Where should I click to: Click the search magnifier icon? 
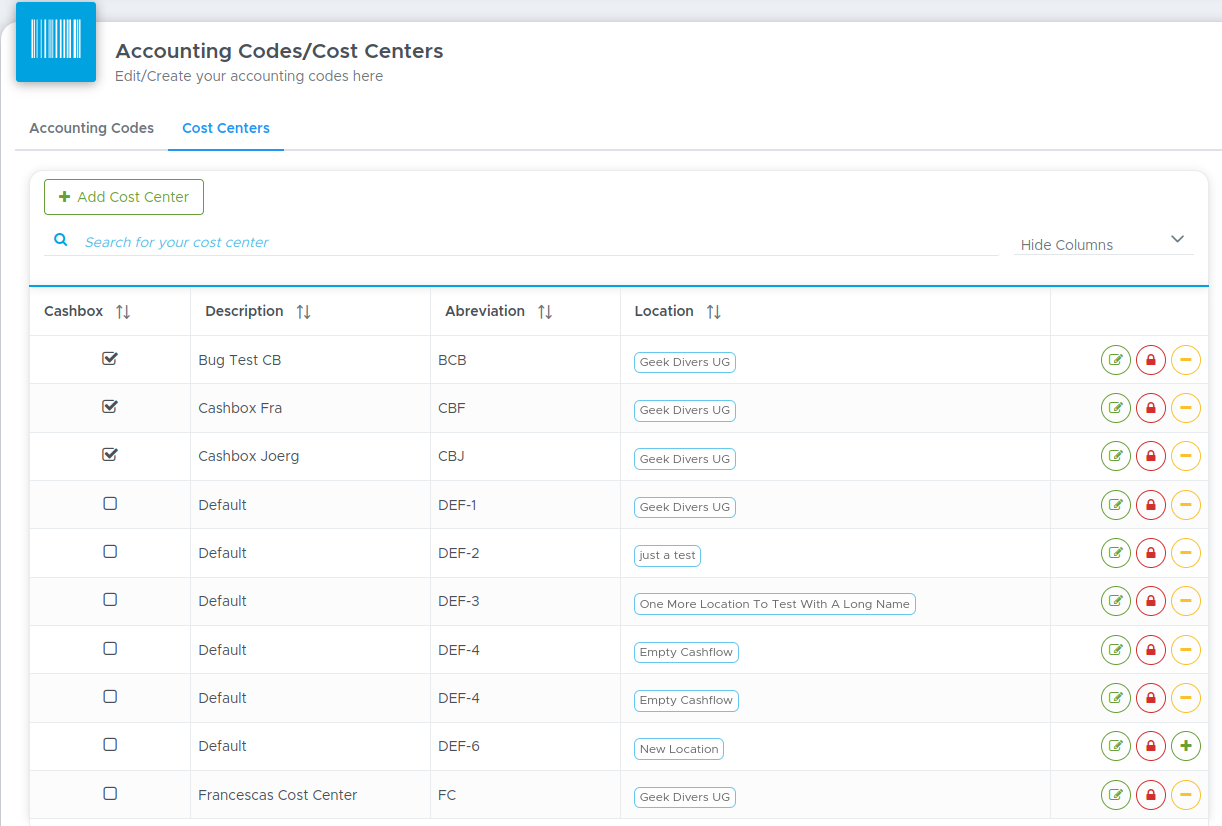(x=61, y=240)
